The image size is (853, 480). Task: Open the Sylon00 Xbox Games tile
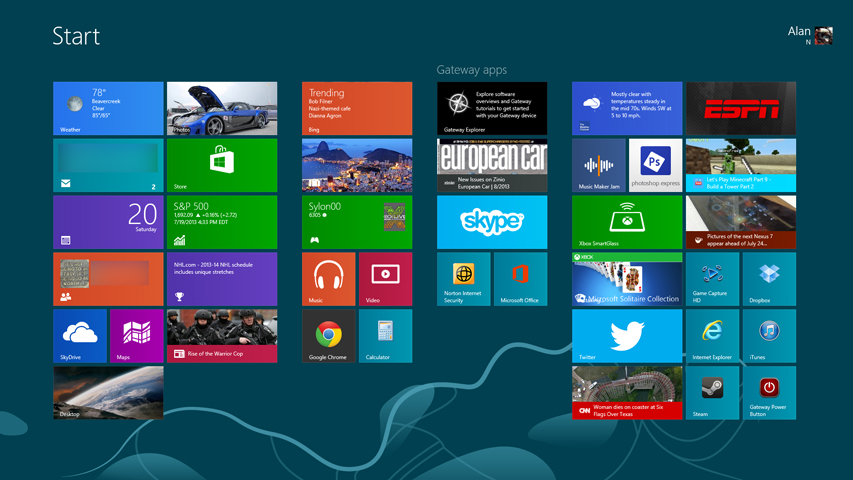[x=357, y=222]
